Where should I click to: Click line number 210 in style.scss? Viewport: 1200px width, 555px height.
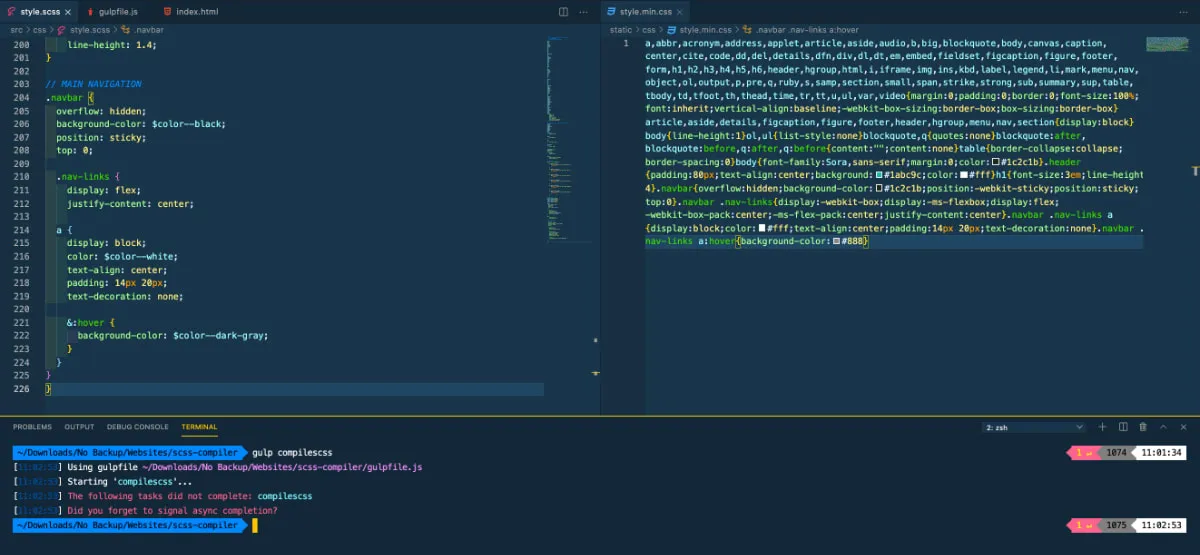tap(21, 176)
